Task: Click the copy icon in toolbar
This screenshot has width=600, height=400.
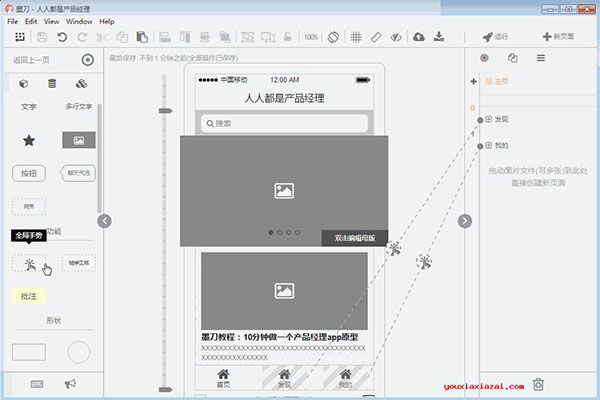Action: point(122,37)
